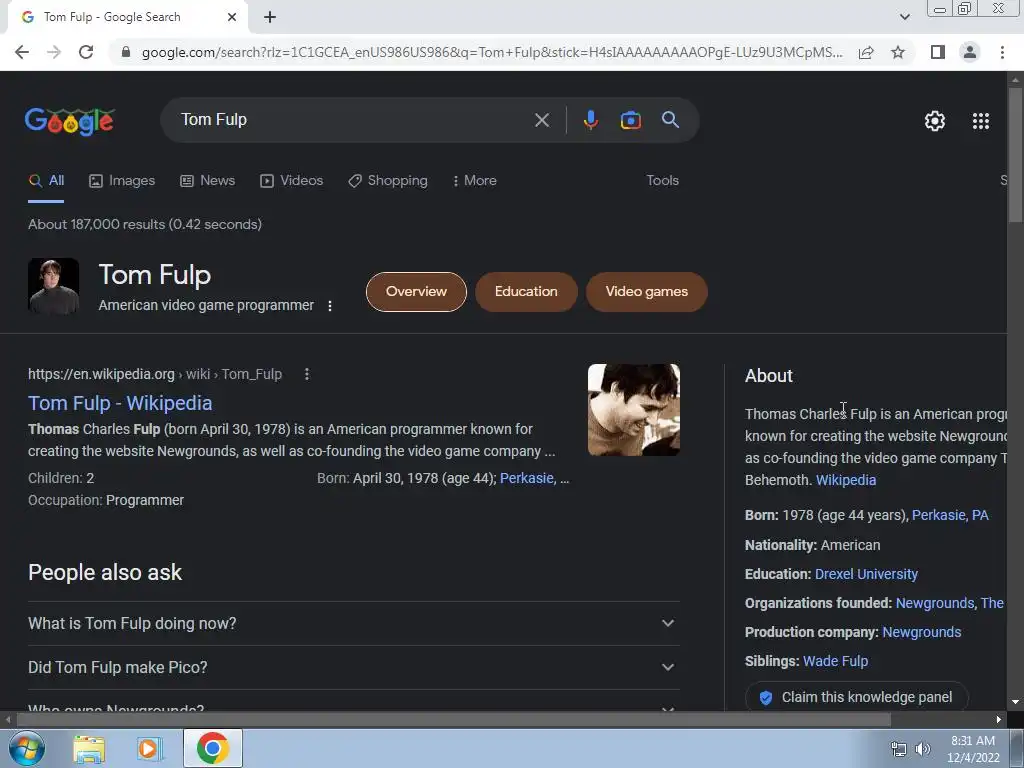Open the More search categories menu
The image size is (1024, 768).
pyautogui.click(x=475, y=181)
